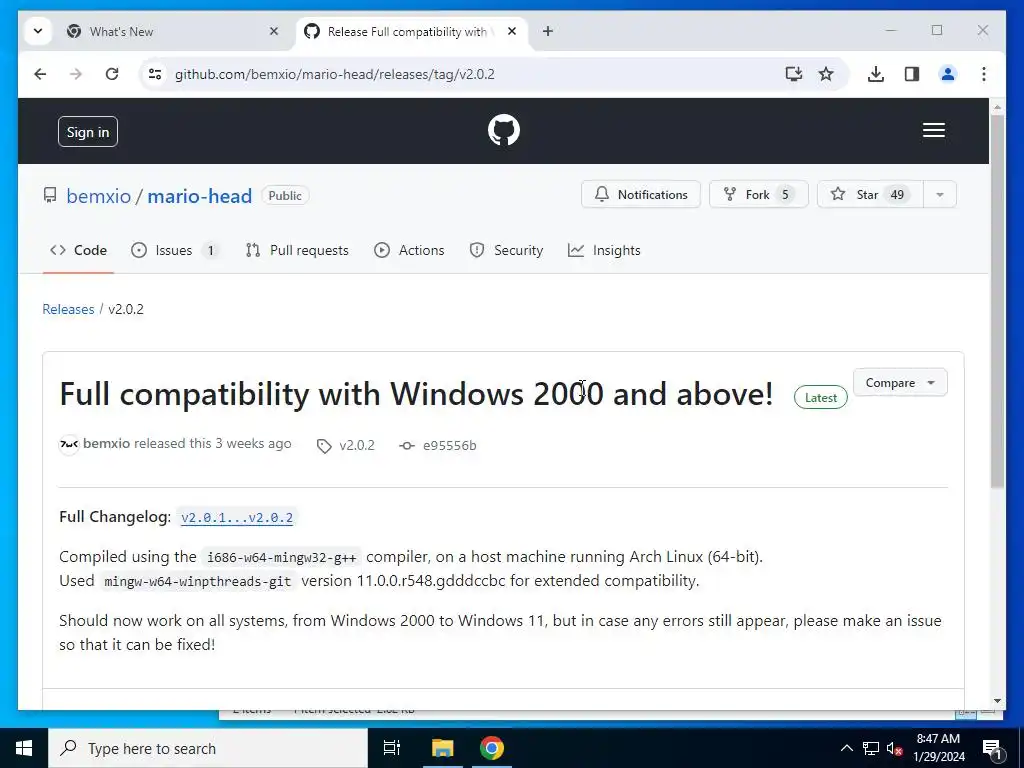1024x768 pixels.
Task: Click the i686-w64-mingw32-g++ code text
Action: point(281,558)
